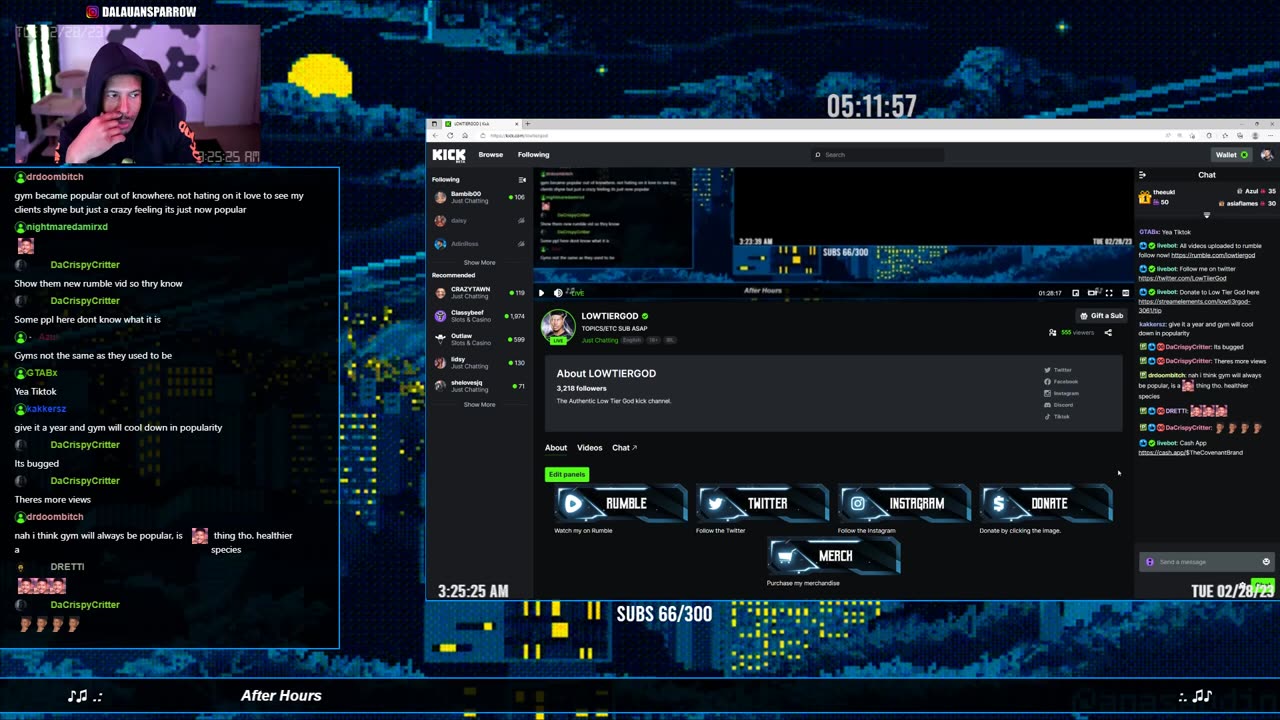Open the user profile avatar menu

1267,155
